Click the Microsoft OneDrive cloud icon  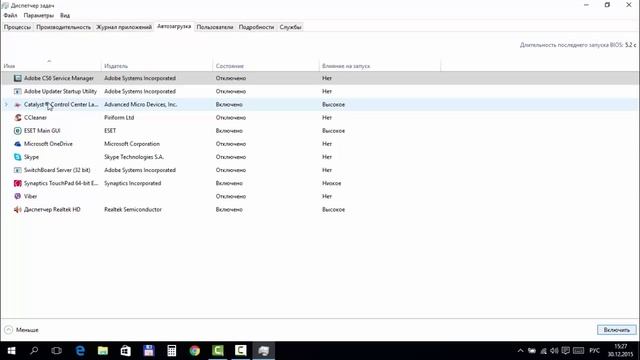[x=18, y=144]
